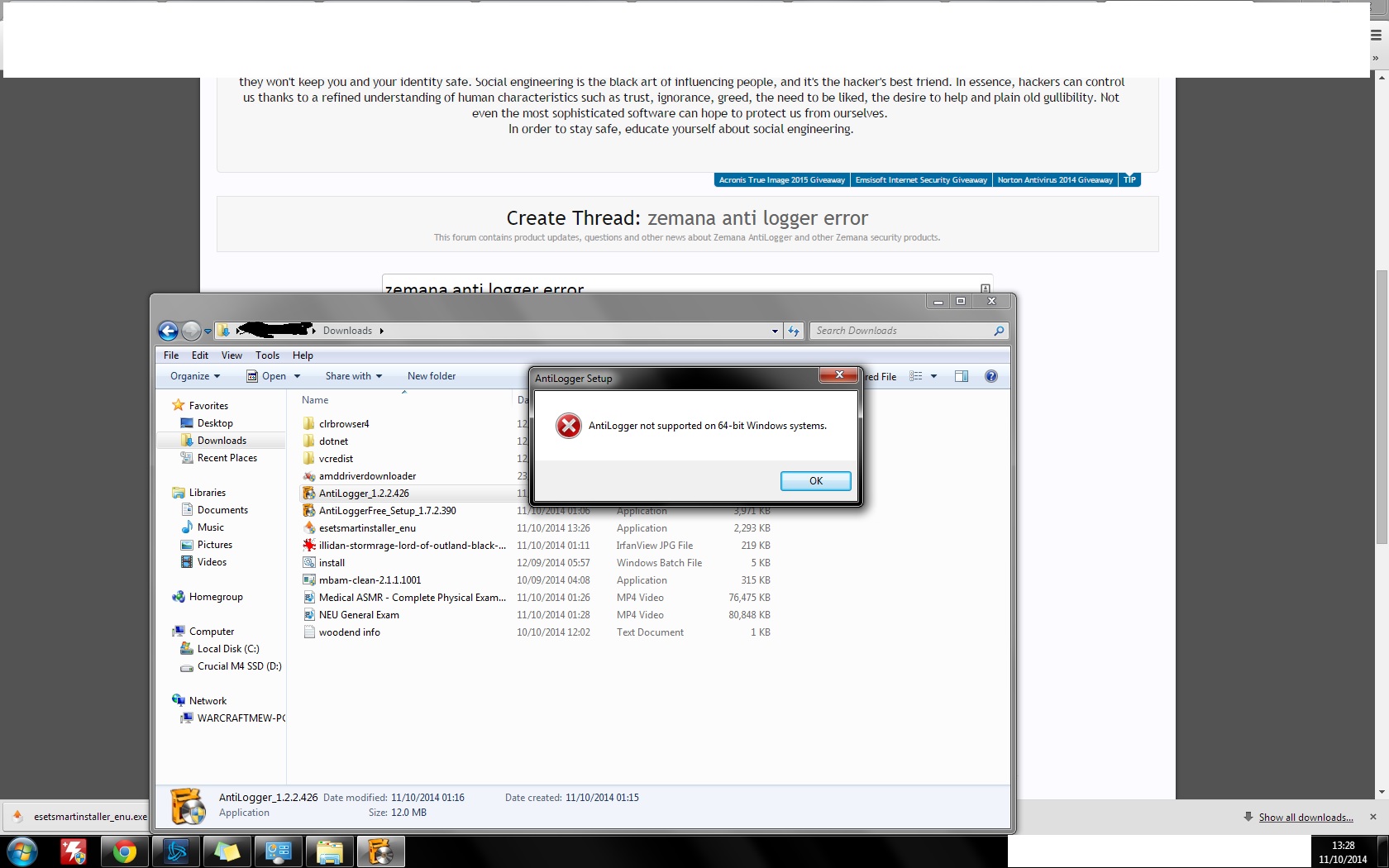Click the Windows Explorer taskbar icon

click(330, 851)
